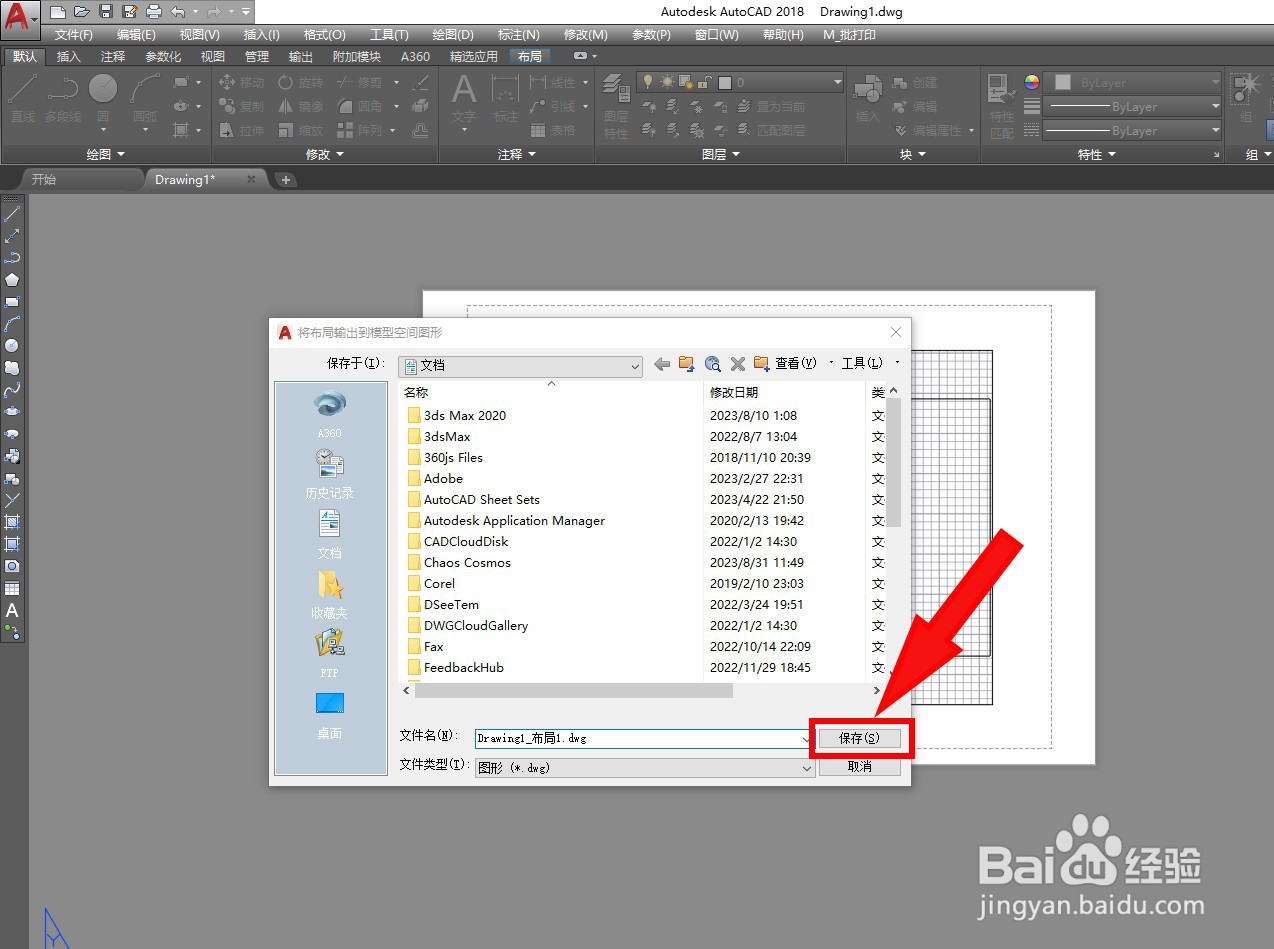
Task: Expand the 文件名 filename history dropdown arrow
Action: [x=807, y=739]
